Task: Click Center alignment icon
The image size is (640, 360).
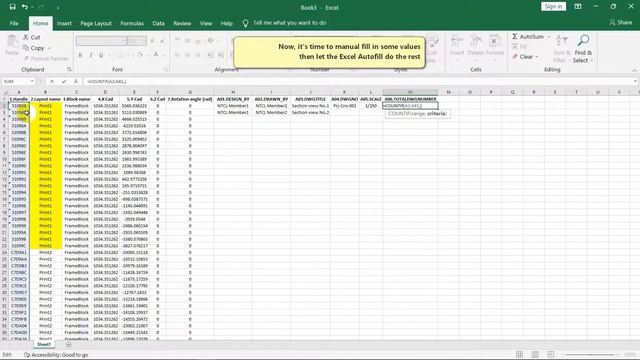Action: pyautogui.click(x=188, y=55)
